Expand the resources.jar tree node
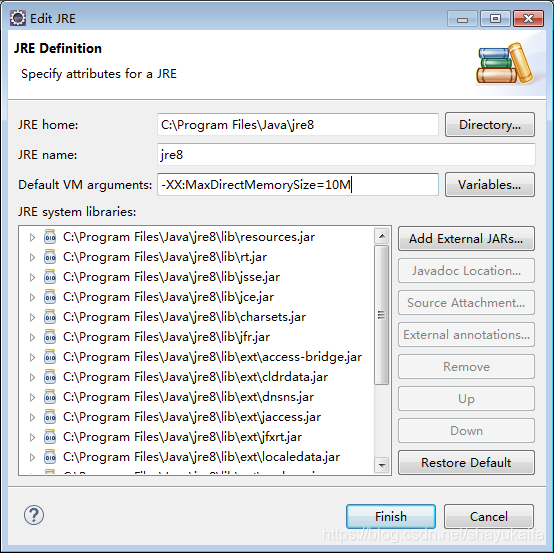554x553 pixels. pyautogui.click(x=32, y=237)
